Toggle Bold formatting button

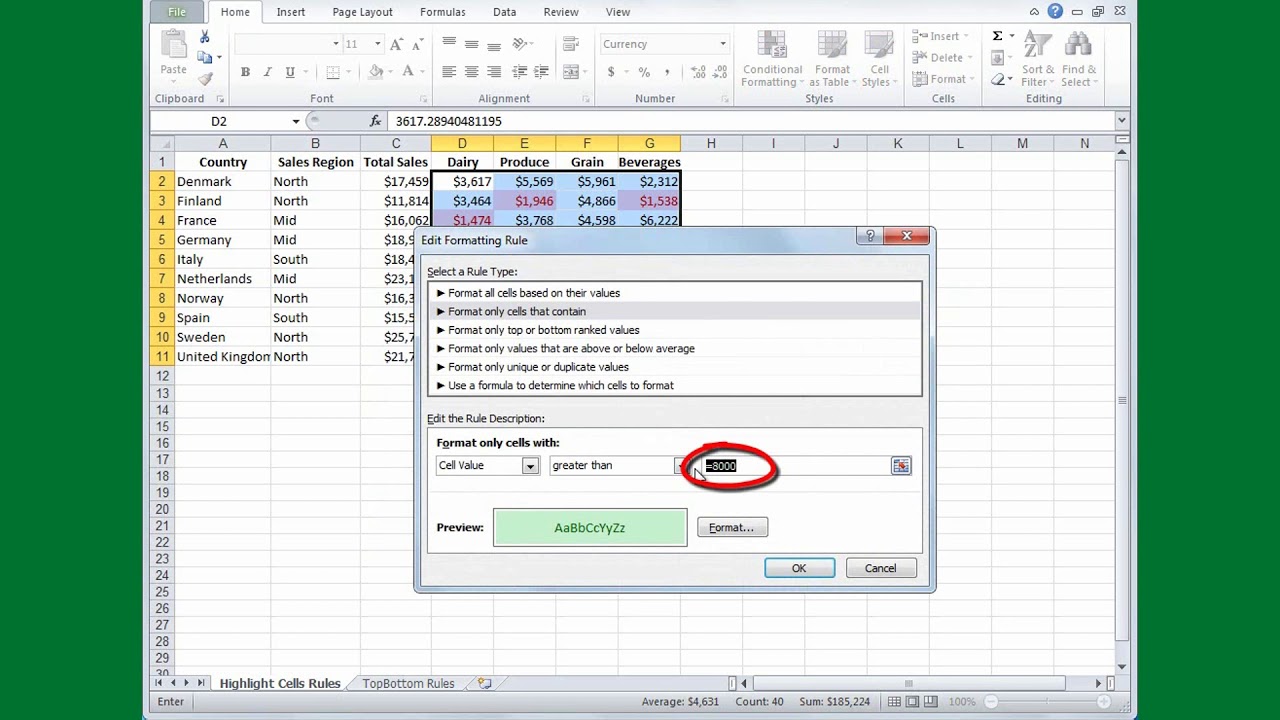(x=245, y=72)
